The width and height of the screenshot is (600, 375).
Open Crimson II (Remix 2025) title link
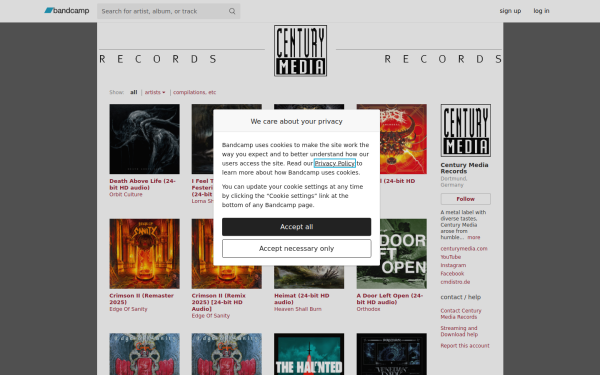tap(218, 302)
